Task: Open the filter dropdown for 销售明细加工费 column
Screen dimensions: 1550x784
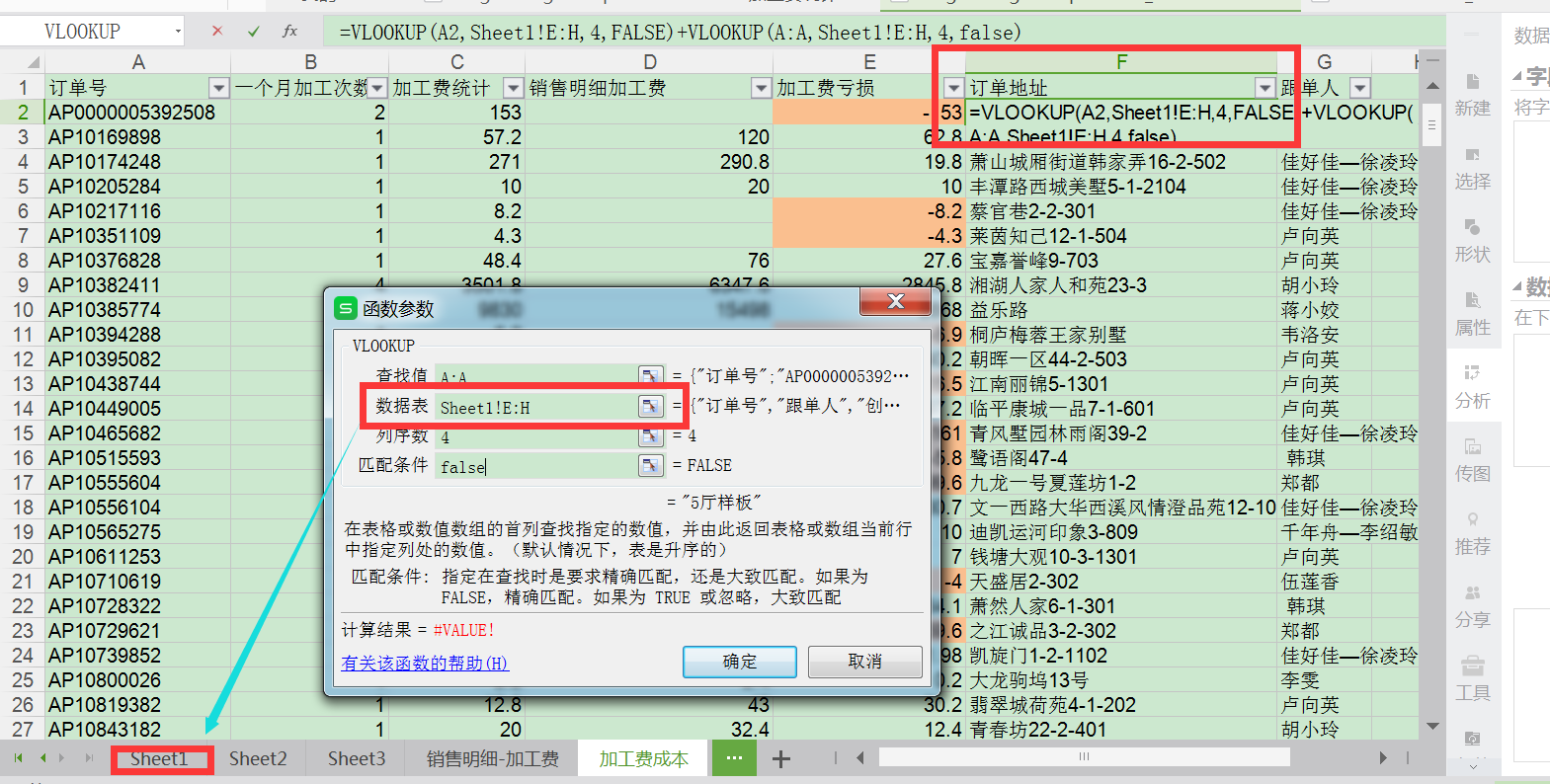Action: [x=761, y=88]
